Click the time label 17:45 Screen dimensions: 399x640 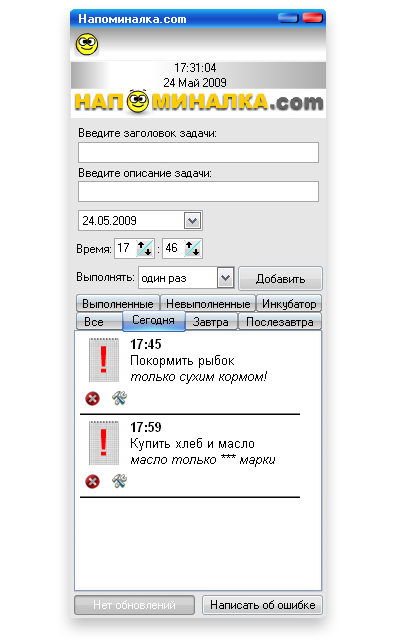pyautogui.click(x=146, y=344)
